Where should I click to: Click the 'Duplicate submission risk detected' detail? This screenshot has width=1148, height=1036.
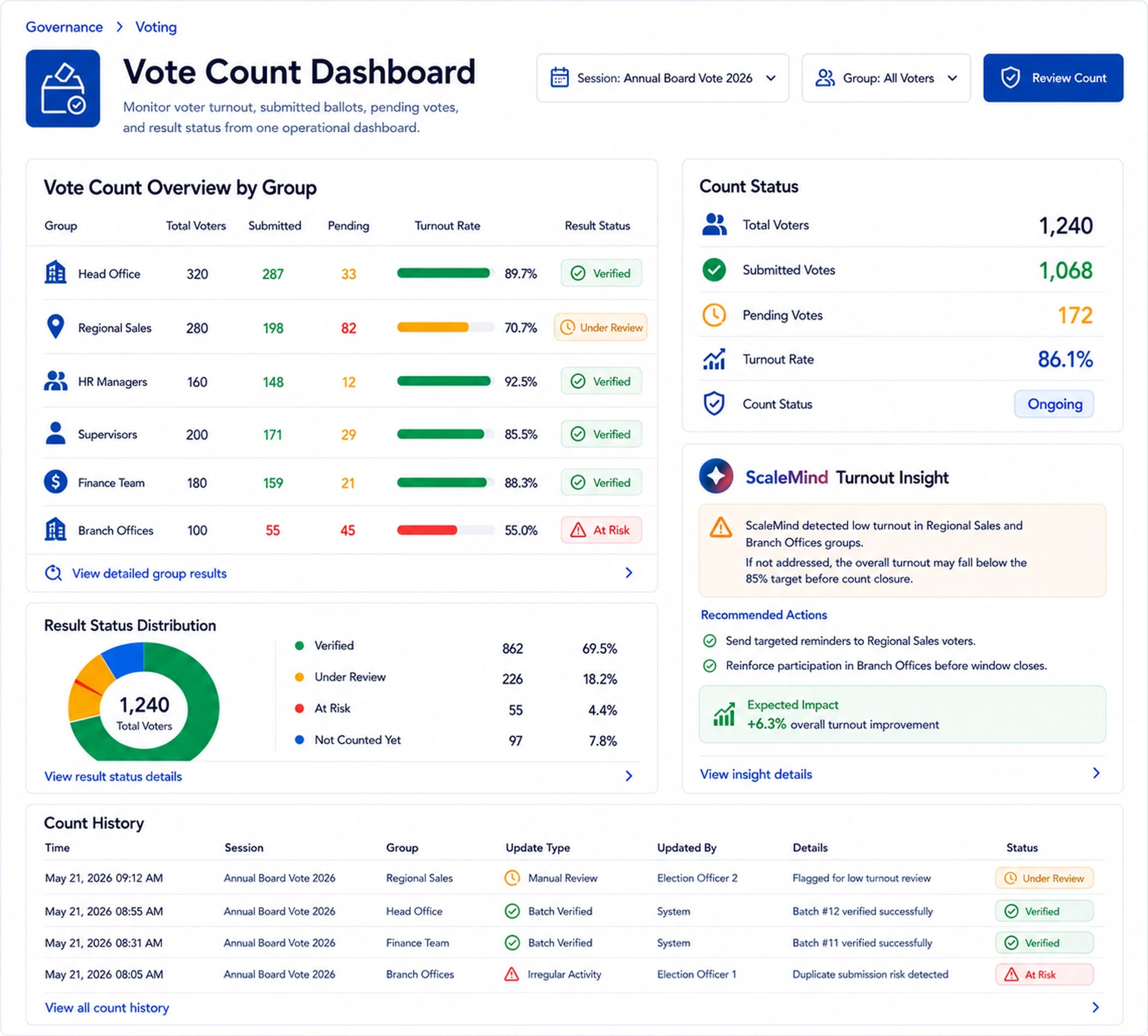click(x=870, y=974)
